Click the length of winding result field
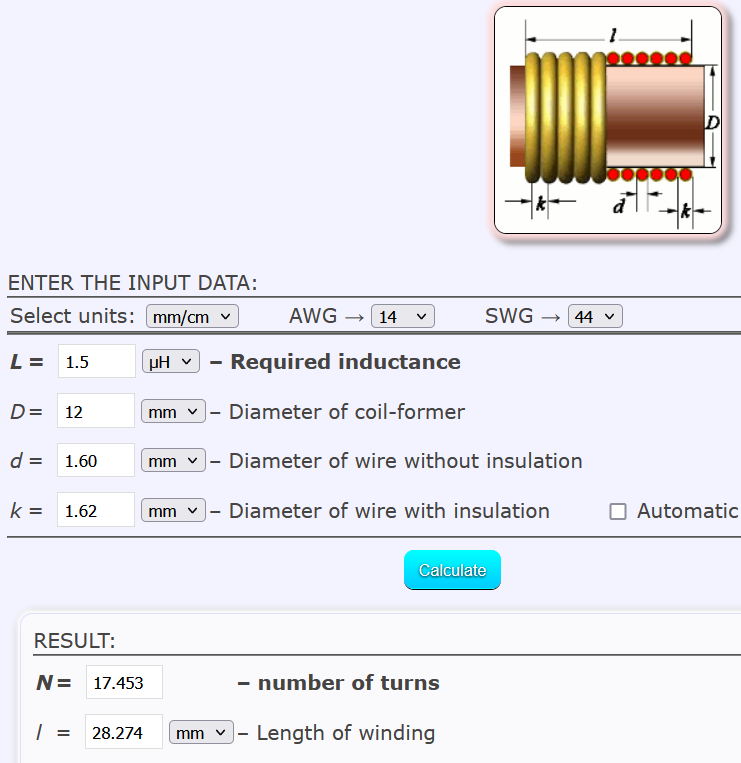This screenshot has width=741, height=763. (x=124, y=732)
